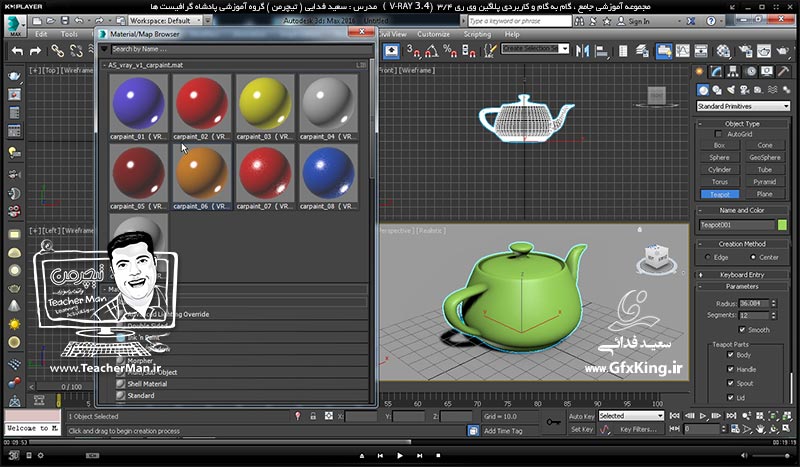Viewport: 800px width, 467px height.
Task: Click the Auto Key button
Action: click(582, 416)
